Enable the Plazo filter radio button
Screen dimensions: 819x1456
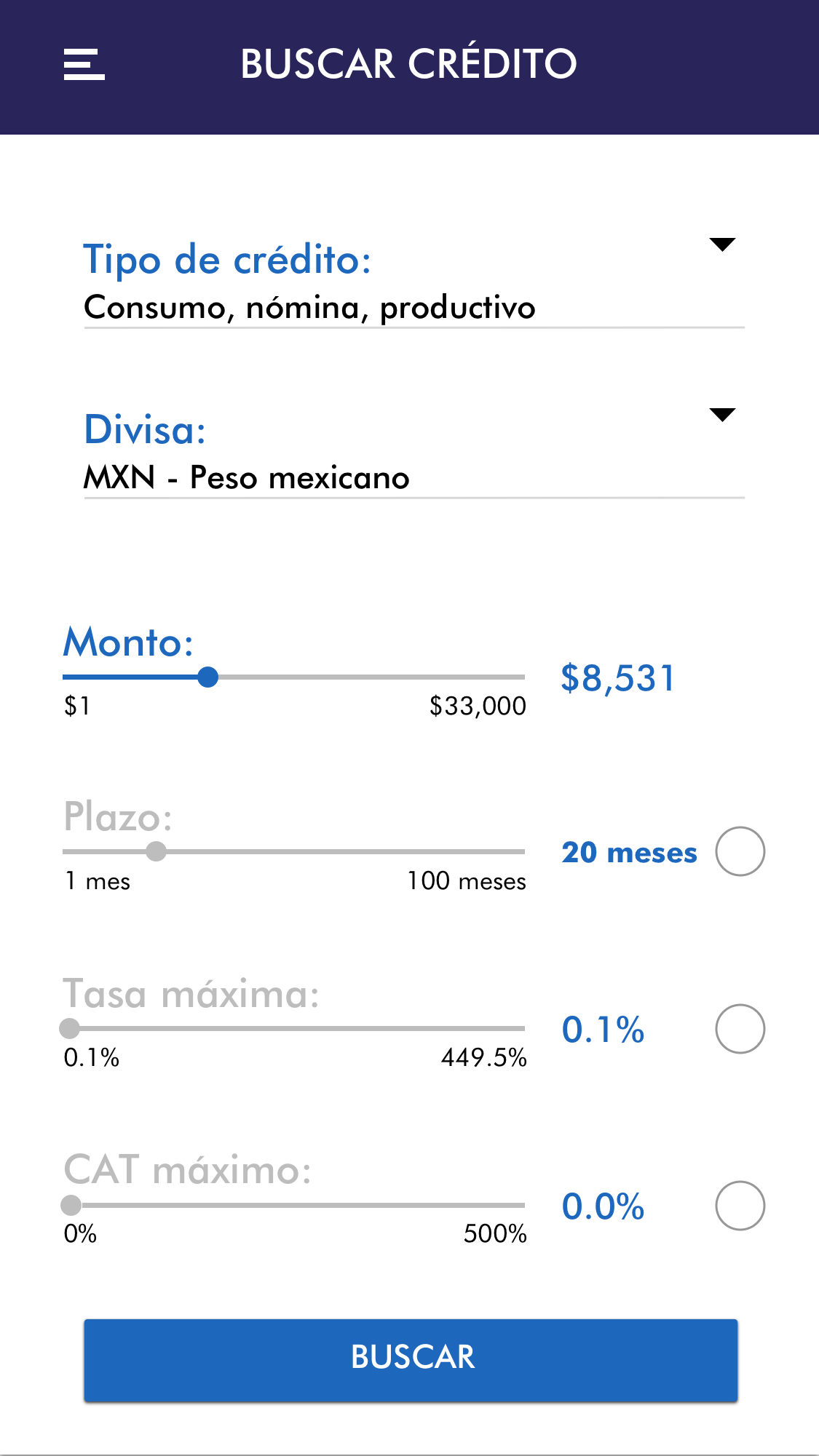click(x=740, y=851)
